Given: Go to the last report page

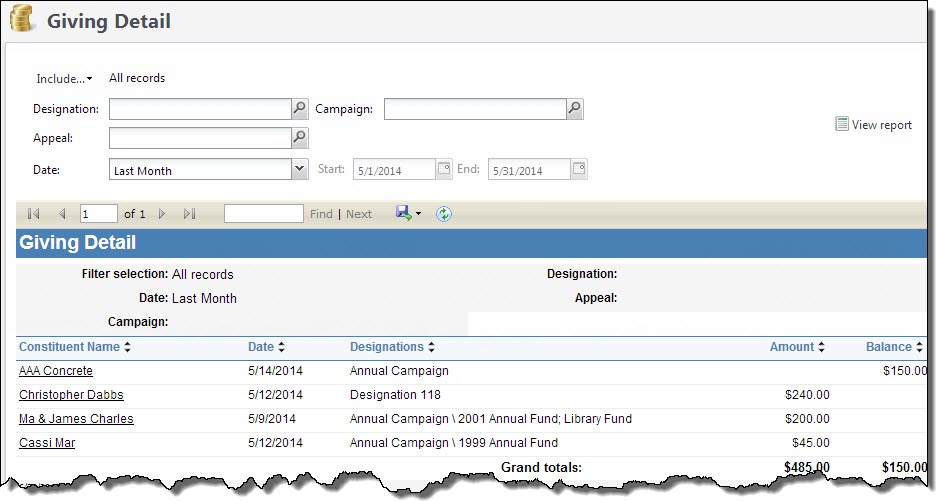Looking at the screenshot, I should 190,214.
